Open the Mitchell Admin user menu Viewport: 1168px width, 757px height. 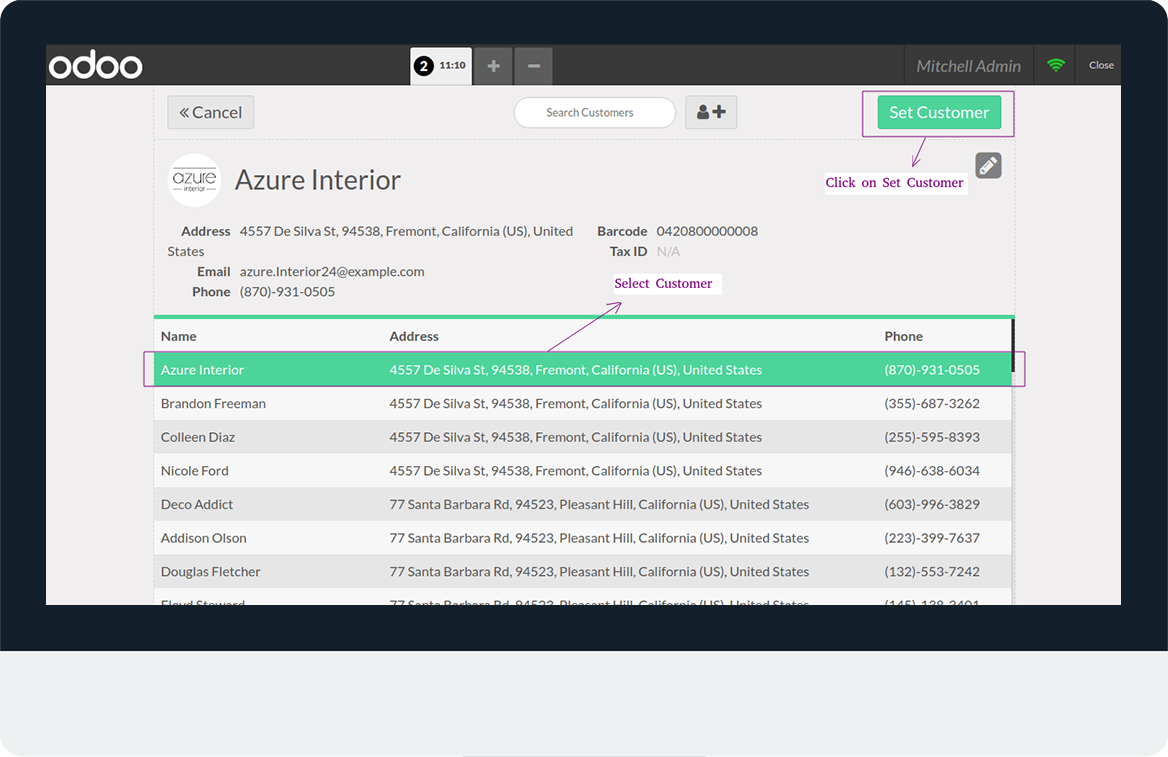pyautogui.click(x=968, y=66)
